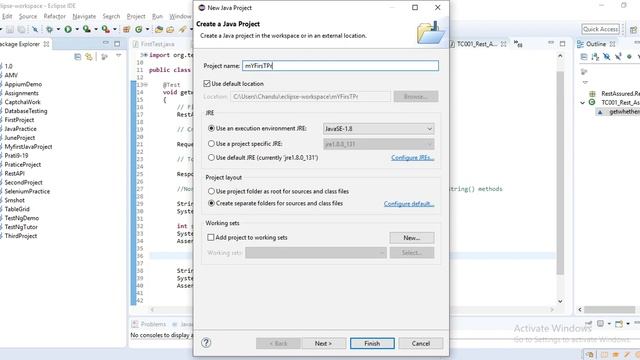The image size is (640, 360).
Task: Open the External Tools dropdown arrow
Action: coord(115,29)
